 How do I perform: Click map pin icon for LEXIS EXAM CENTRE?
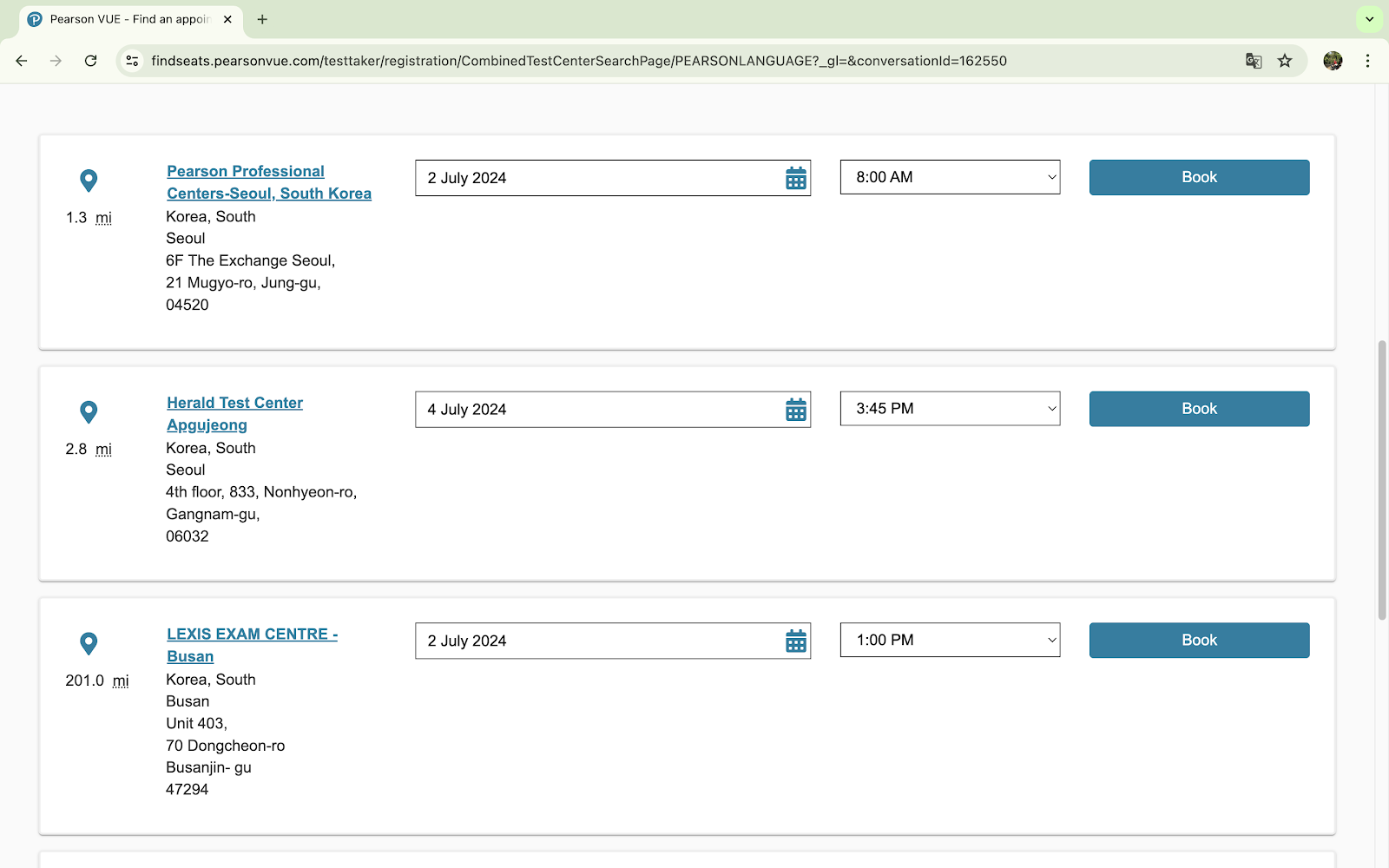click(x=89, y=644)
